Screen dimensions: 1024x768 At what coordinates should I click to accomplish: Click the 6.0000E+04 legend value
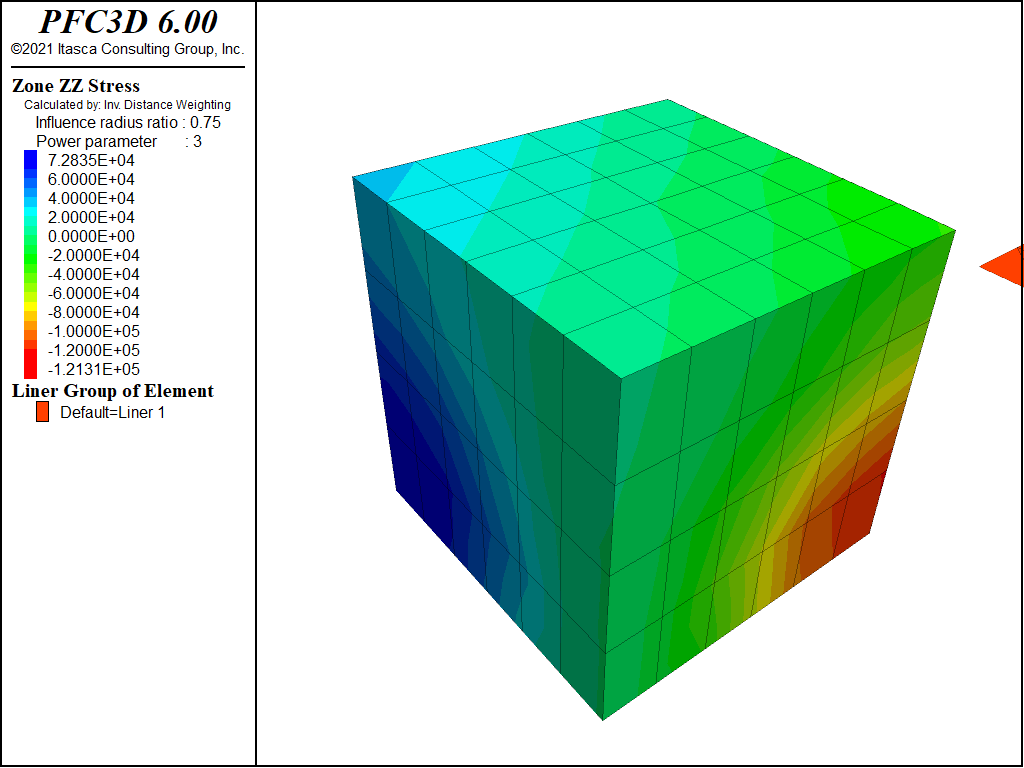click(x=91, y=180)
